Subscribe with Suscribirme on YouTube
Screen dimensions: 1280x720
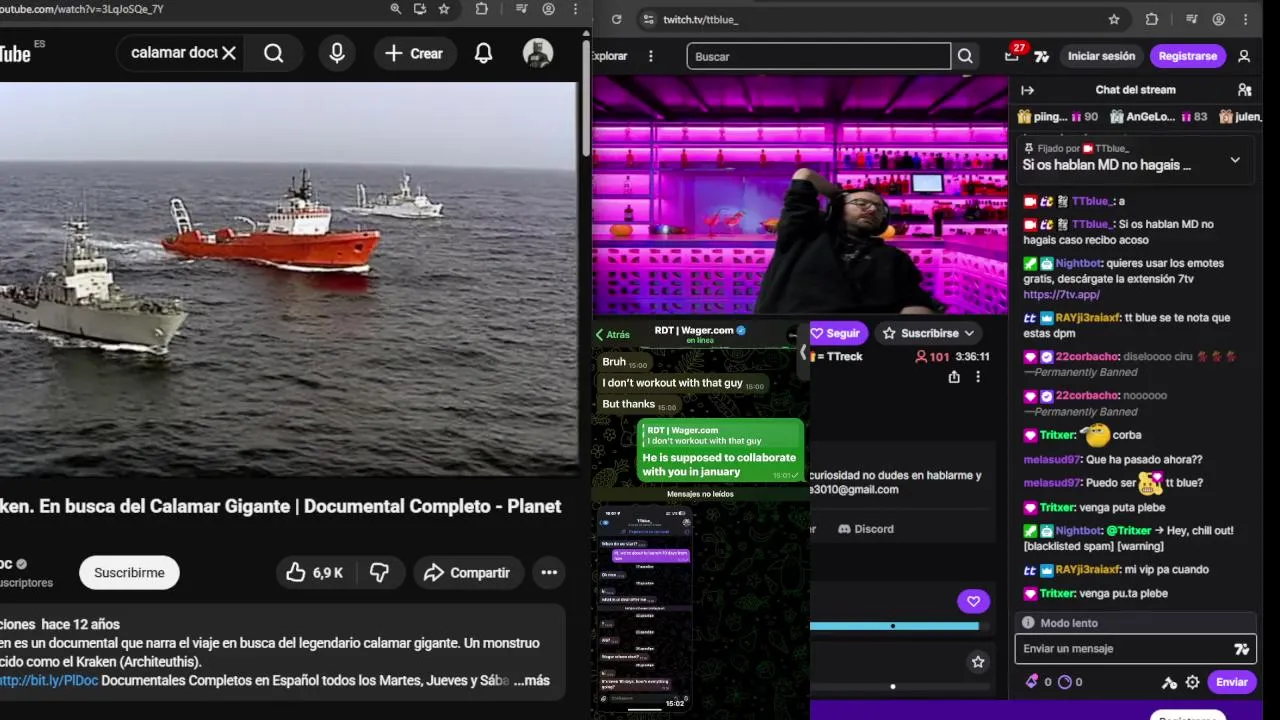coord(129,573)
